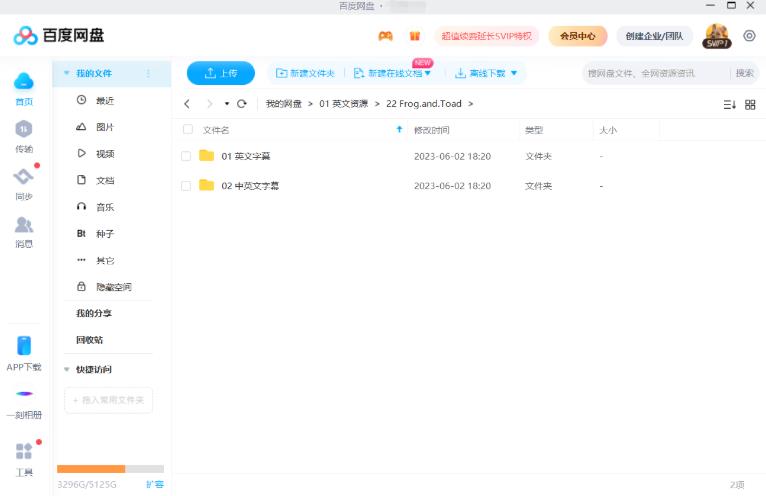766x496 pixels.
Task: Click the game controller icon in header
Action: [385, 36]
